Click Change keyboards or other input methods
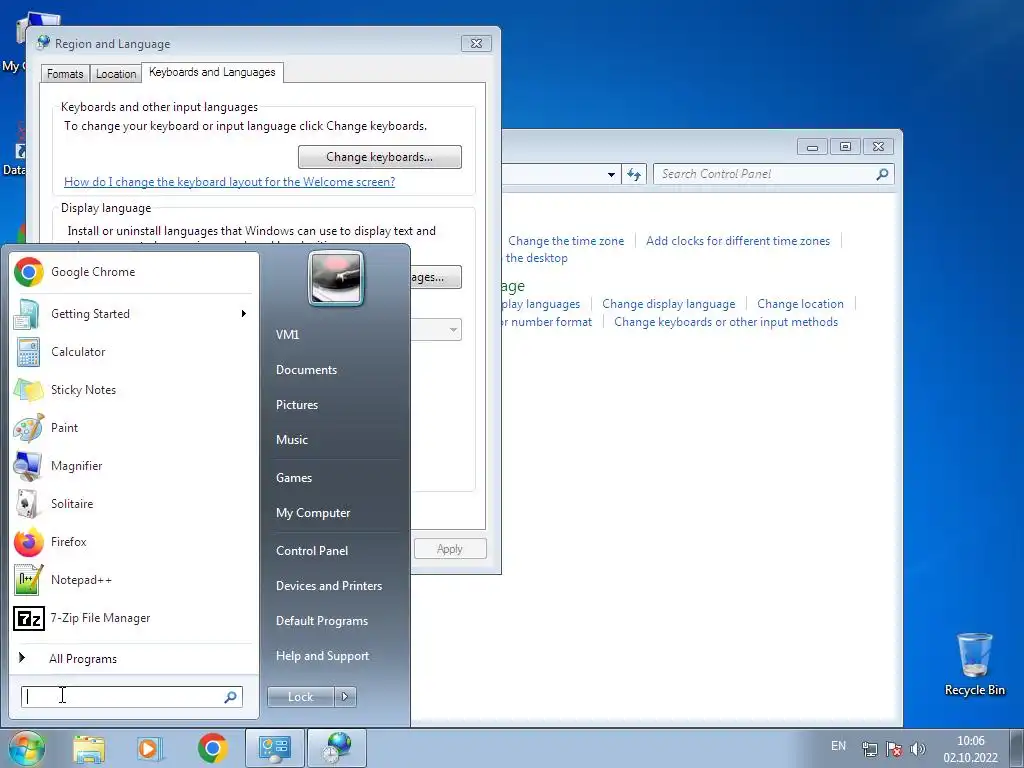Viewport: 1024px width, 768px height. point(726,322)
